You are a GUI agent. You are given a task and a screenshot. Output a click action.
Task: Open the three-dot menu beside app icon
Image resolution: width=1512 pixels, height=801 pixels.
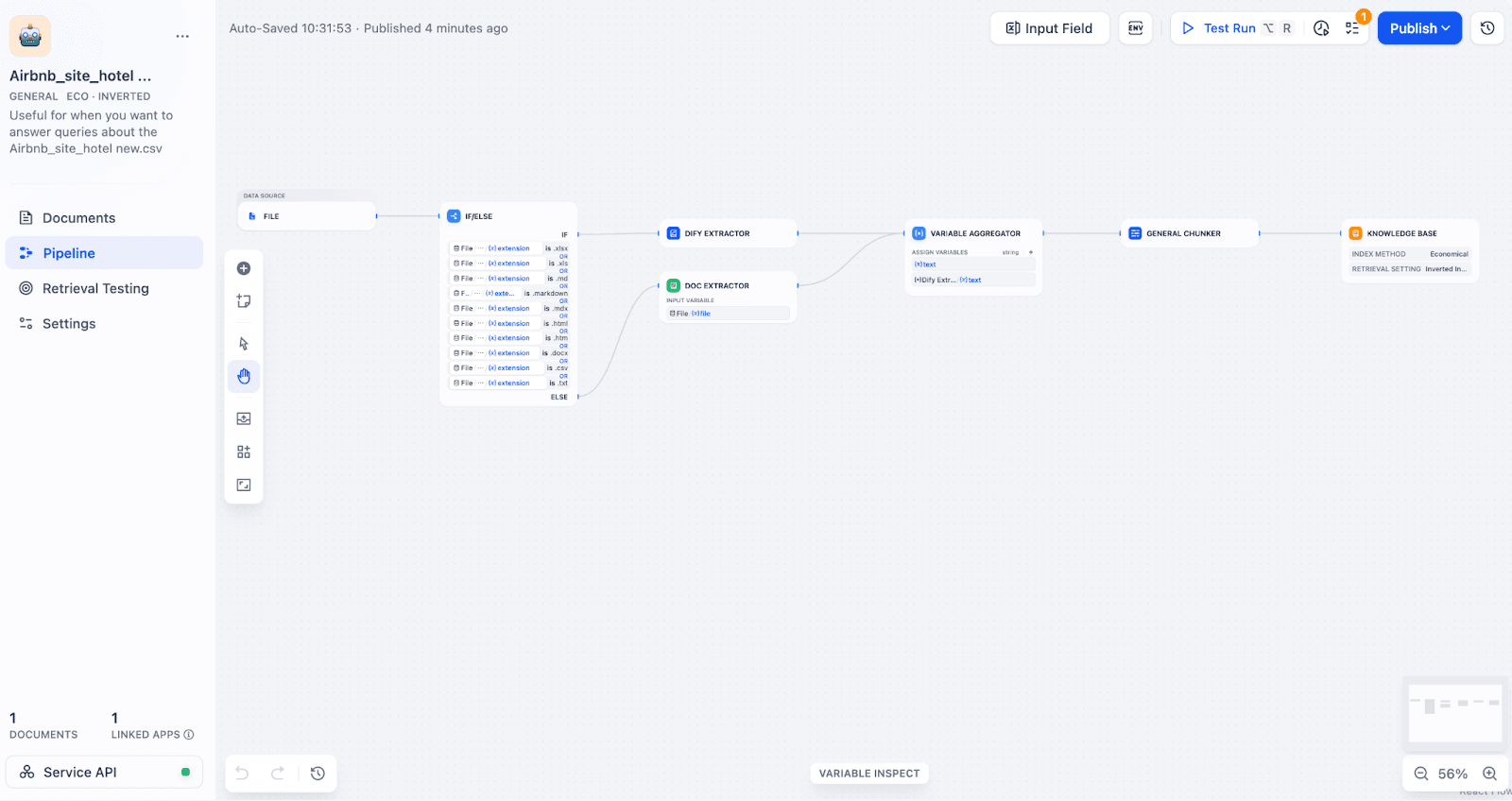(182, 36)
